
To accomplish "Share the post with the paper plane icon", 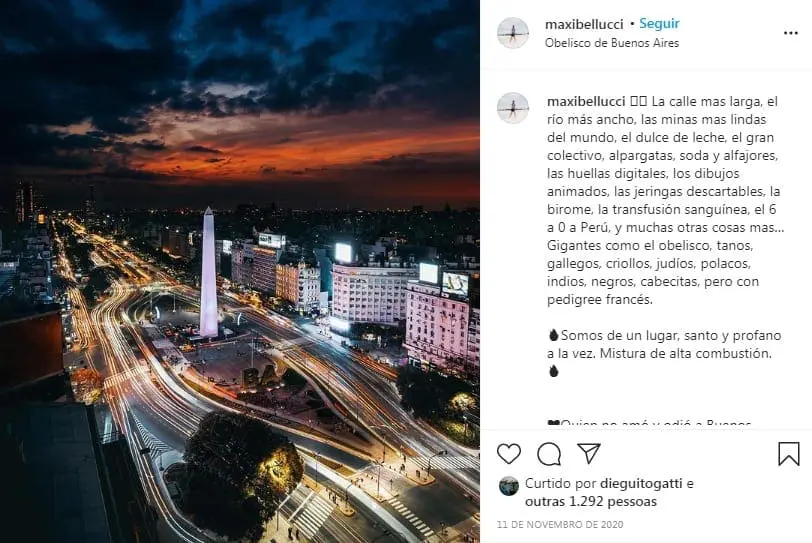I will 589,453.
